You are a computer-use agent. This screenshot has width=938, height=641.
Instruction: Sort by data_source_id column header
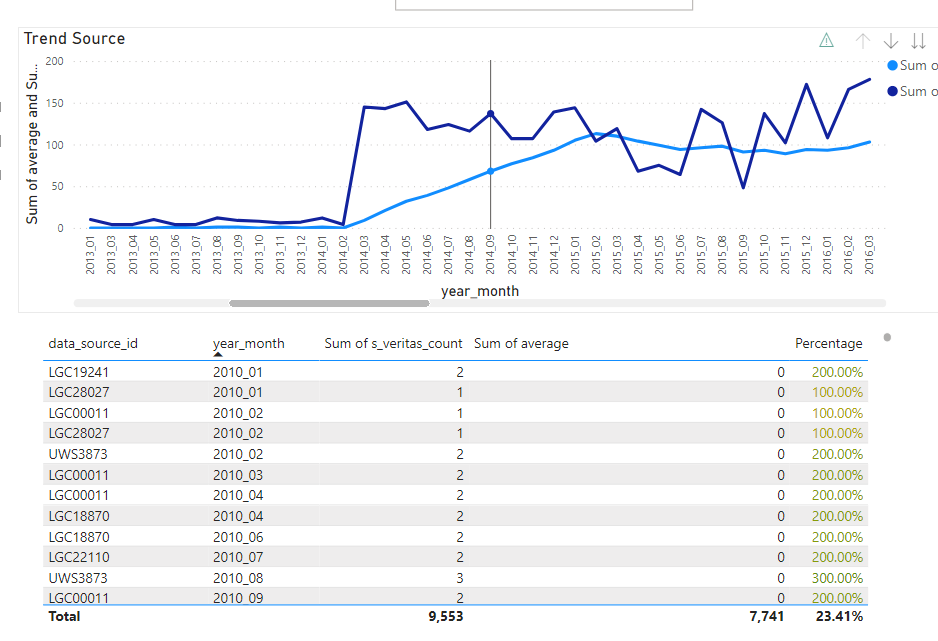pos(93,344)
